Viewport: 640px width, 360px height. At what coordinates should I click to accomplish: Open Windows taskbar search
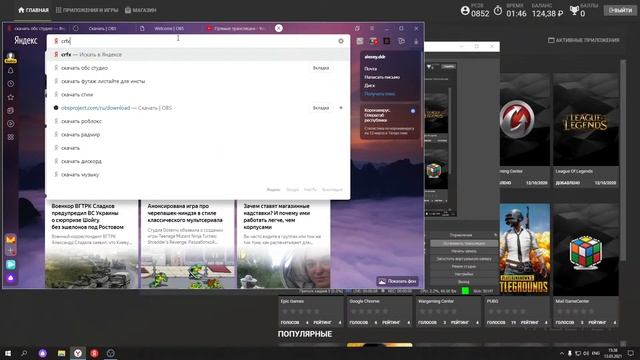pyautogui.click(x=24, y=353)
